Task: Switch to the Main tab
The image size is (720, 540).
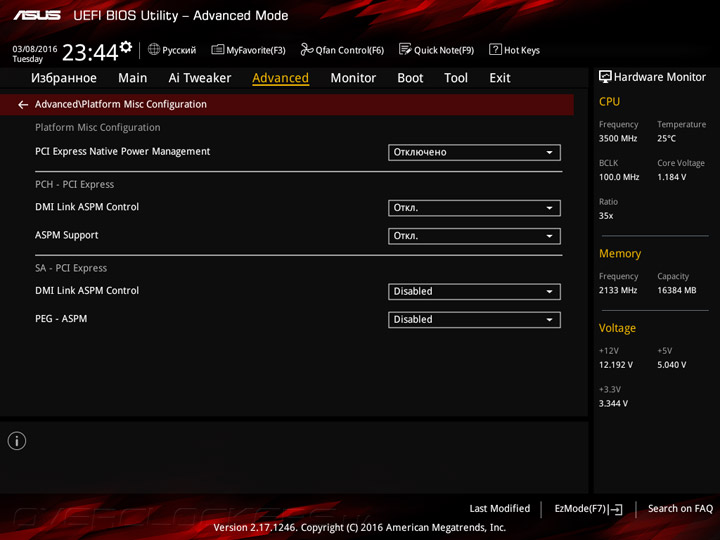Action: (x=133, y=78)
